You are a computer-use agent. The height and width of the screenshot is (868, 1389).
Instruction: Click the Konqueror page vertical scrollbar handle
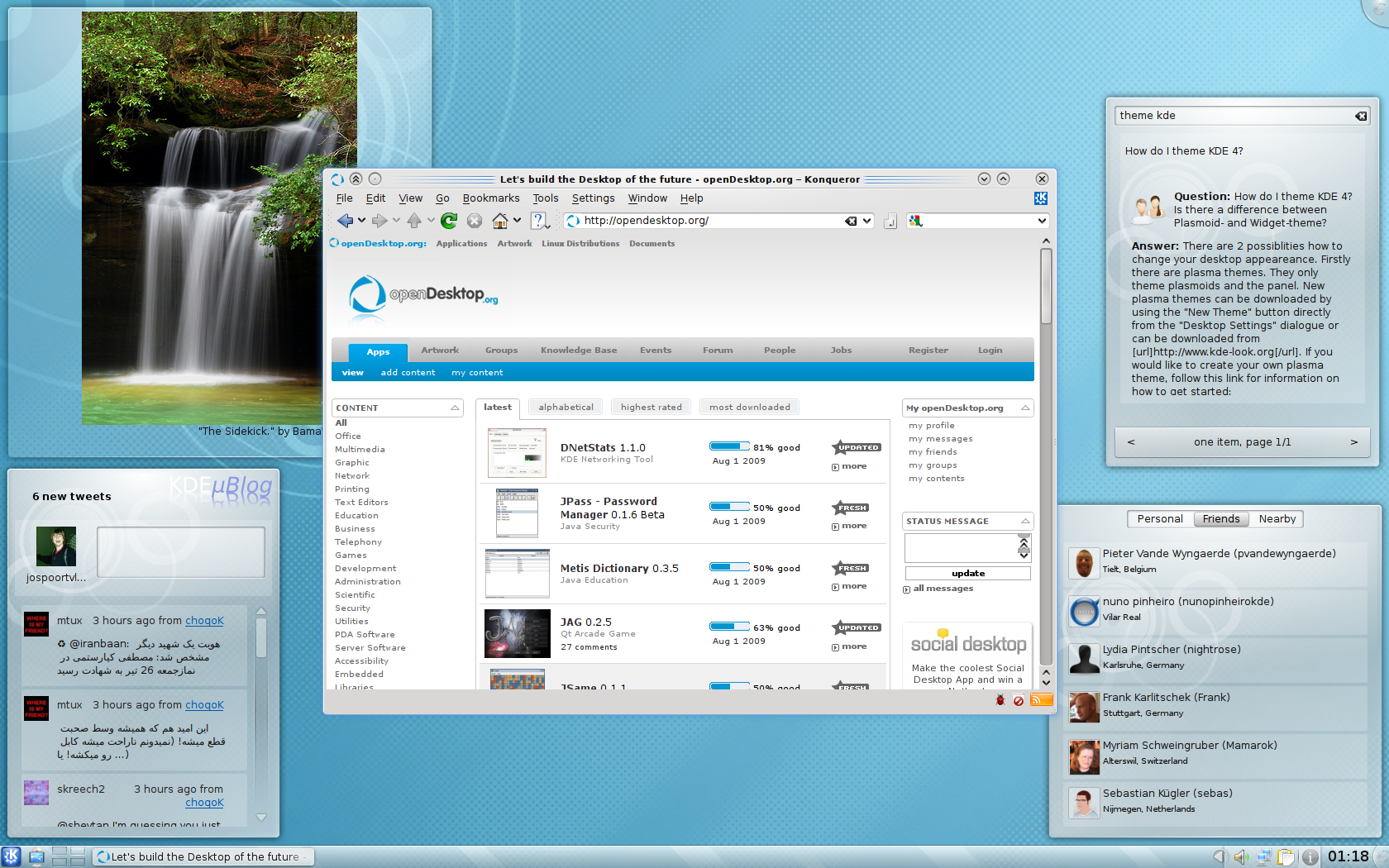[1046, 285]
